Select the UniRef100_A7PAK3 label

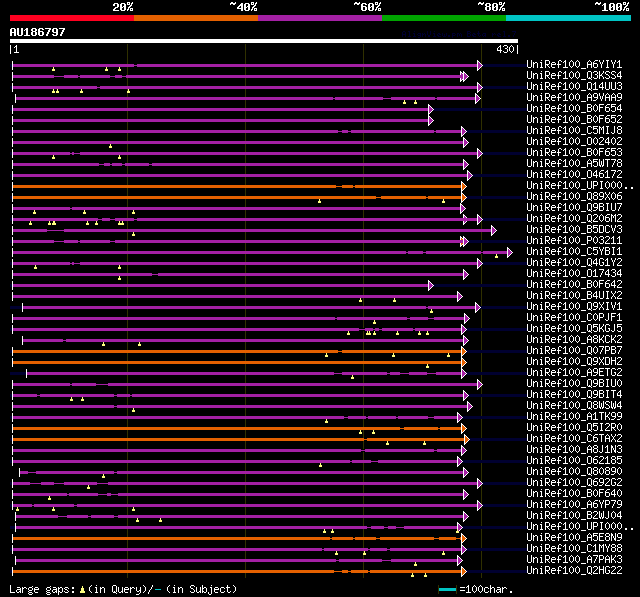[x=574, y=560]
